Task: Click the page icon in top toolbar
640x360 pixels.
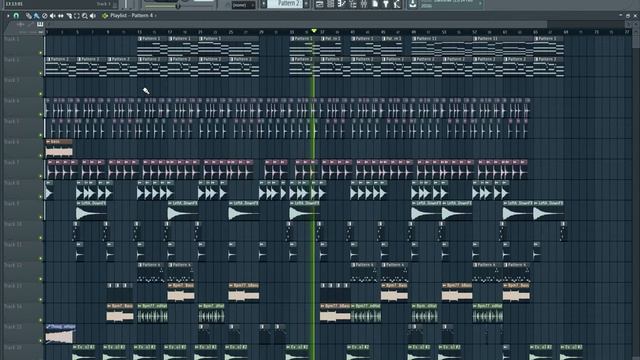Action: pyautogui.click(x=375, y=4)
